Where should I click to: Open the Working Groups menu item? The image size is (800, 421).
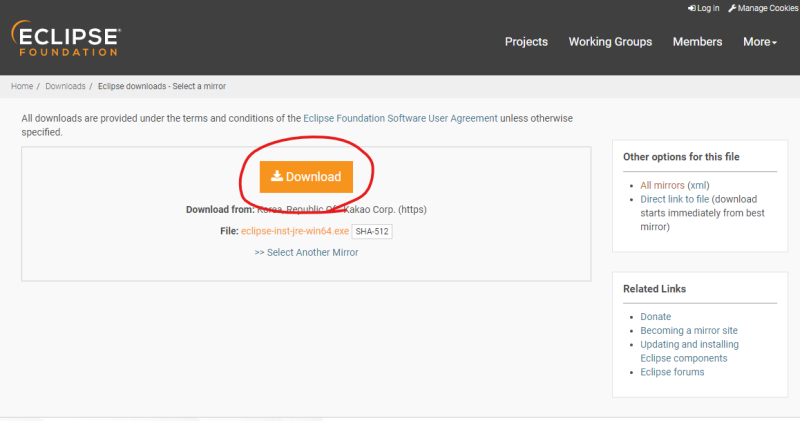[x=610, y=42]
